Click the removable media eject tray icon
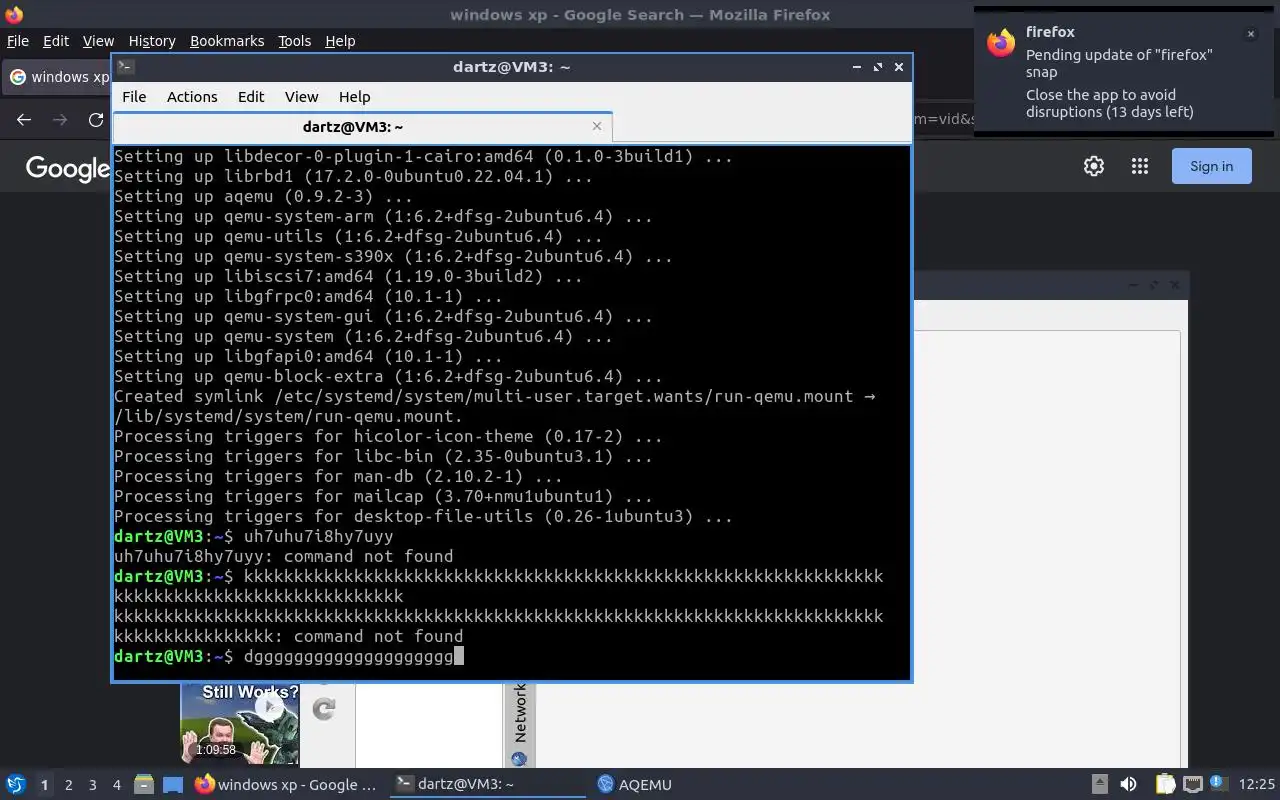This screenshot has height=800, width=1280. point(1100,784)
